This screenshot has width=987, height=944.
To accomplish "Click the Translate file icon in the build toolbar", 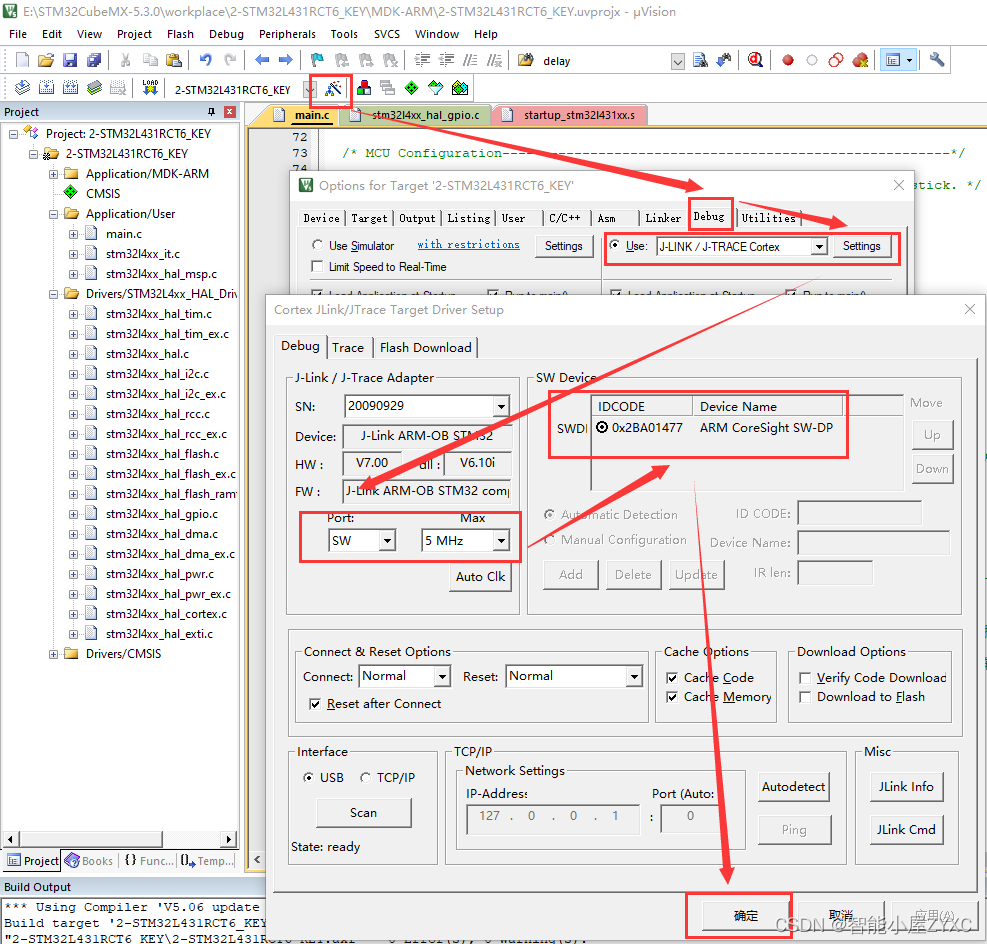I will pos(22,88).
